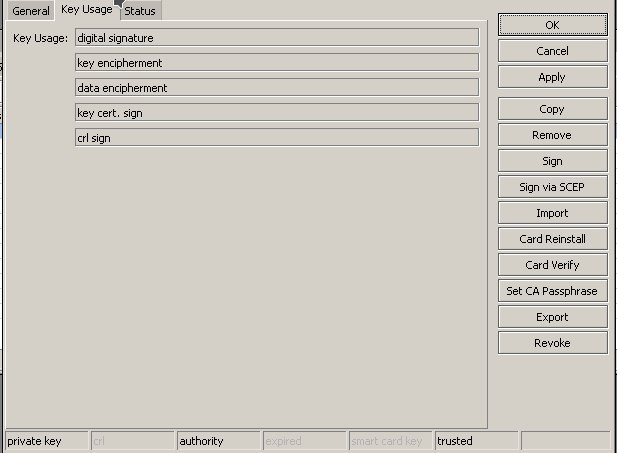Click the greyed-out expired flag

click(304, 440)
